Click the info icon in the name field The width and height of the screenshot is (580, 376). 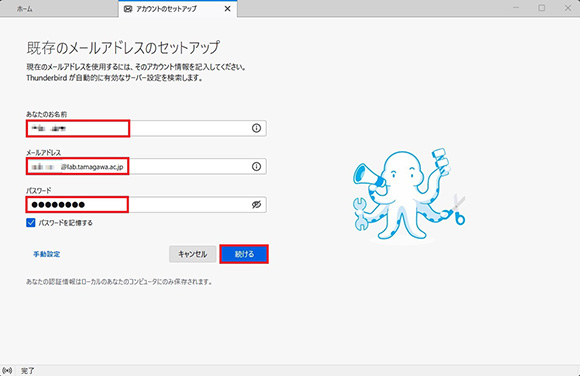256,128
